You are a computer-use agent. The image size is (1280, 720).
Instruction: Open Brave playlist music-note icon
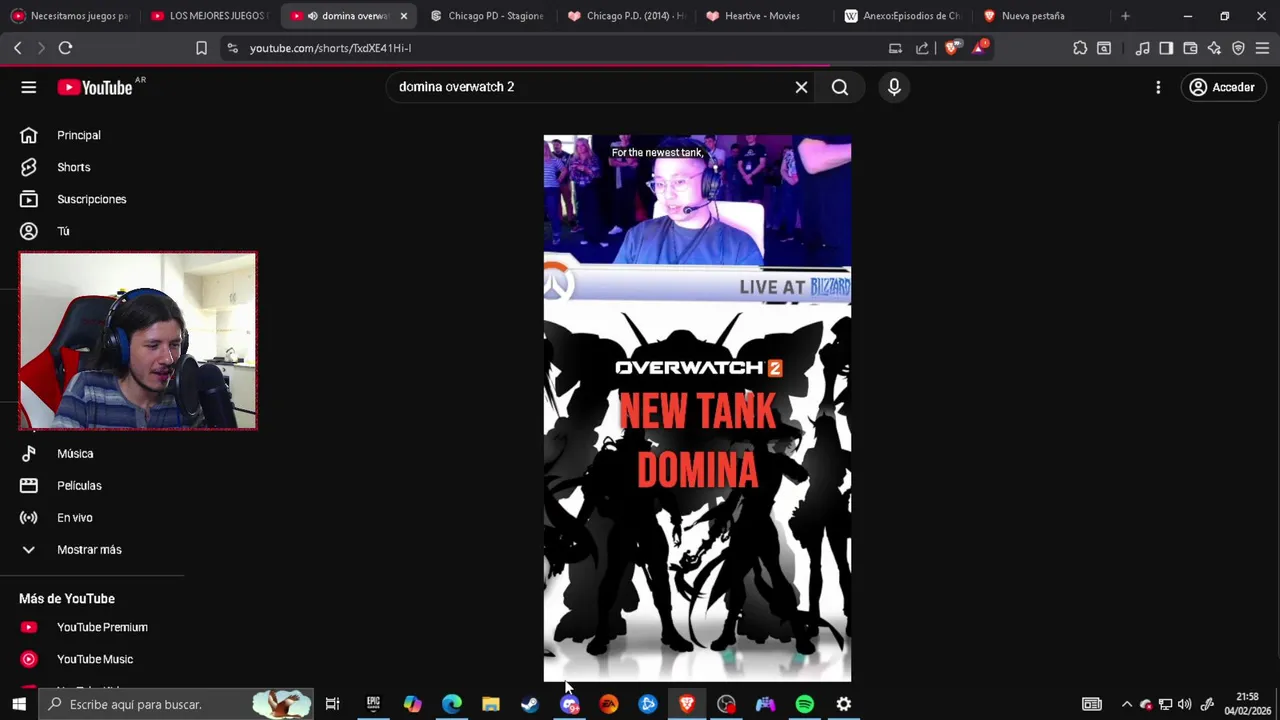click(1143, 48)
